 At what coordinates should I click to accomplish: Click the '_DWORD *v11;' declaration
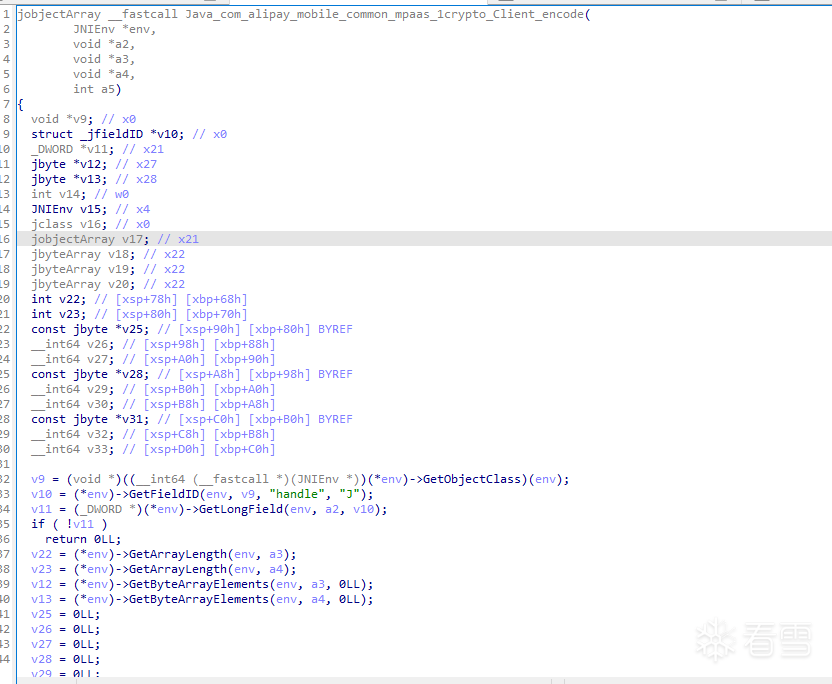coord(73,149)
